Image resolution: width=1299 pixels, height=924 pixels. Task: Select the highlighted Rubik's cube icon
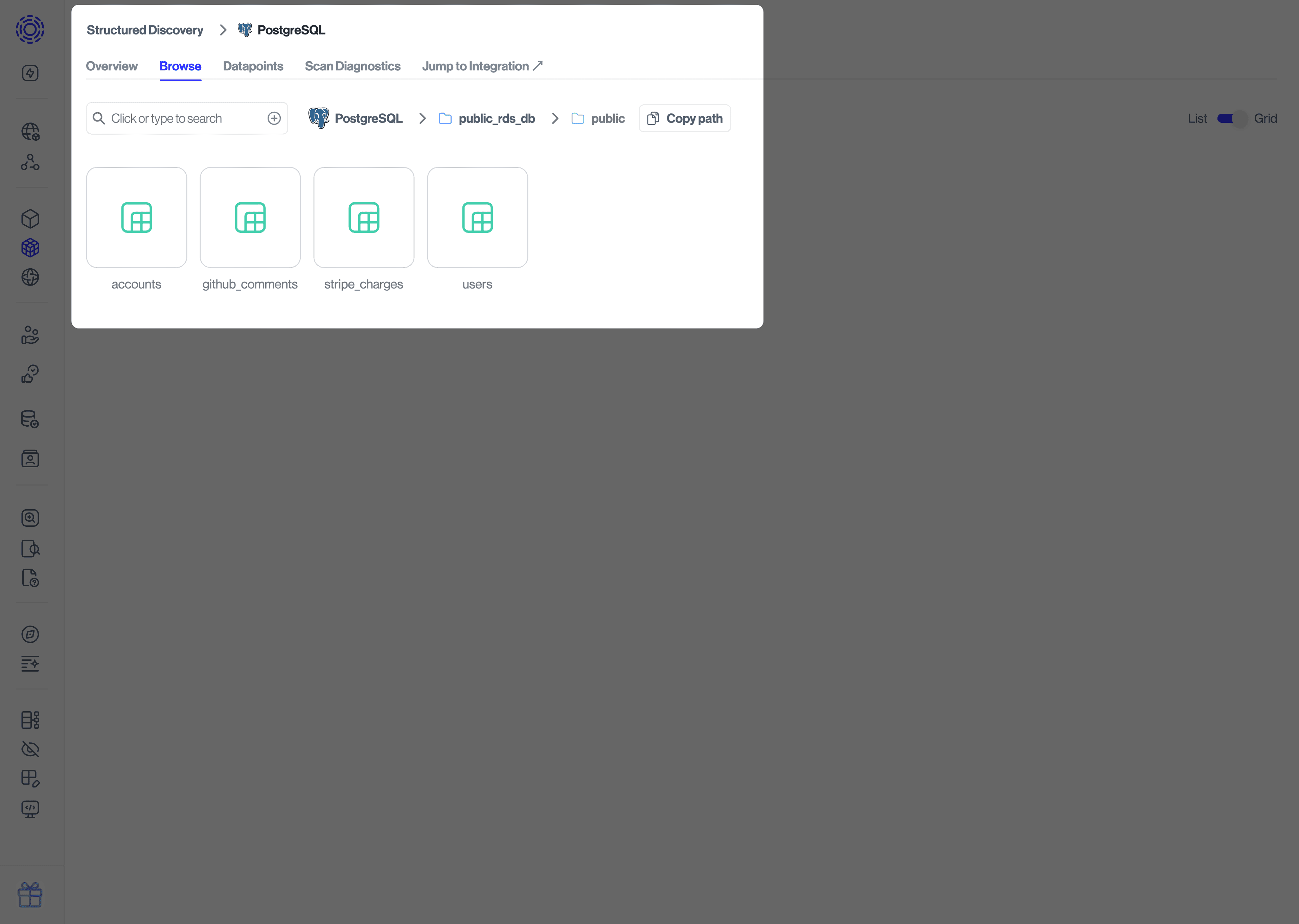(x=30, y=247)
